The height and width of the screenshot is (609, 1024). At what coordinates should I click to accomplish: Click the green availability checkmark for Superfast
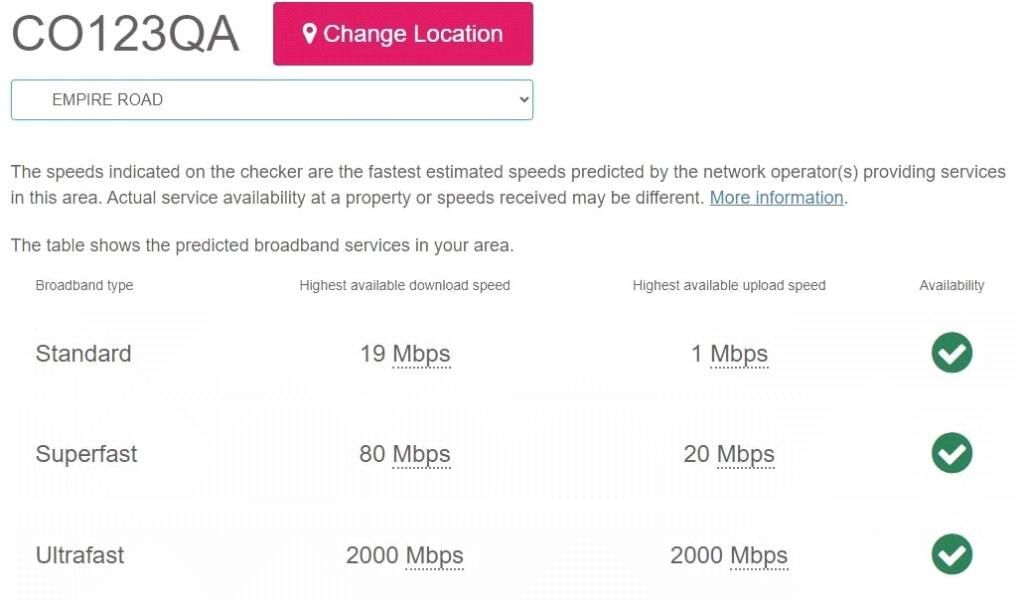pyautogui.click(x=951, y=453)
